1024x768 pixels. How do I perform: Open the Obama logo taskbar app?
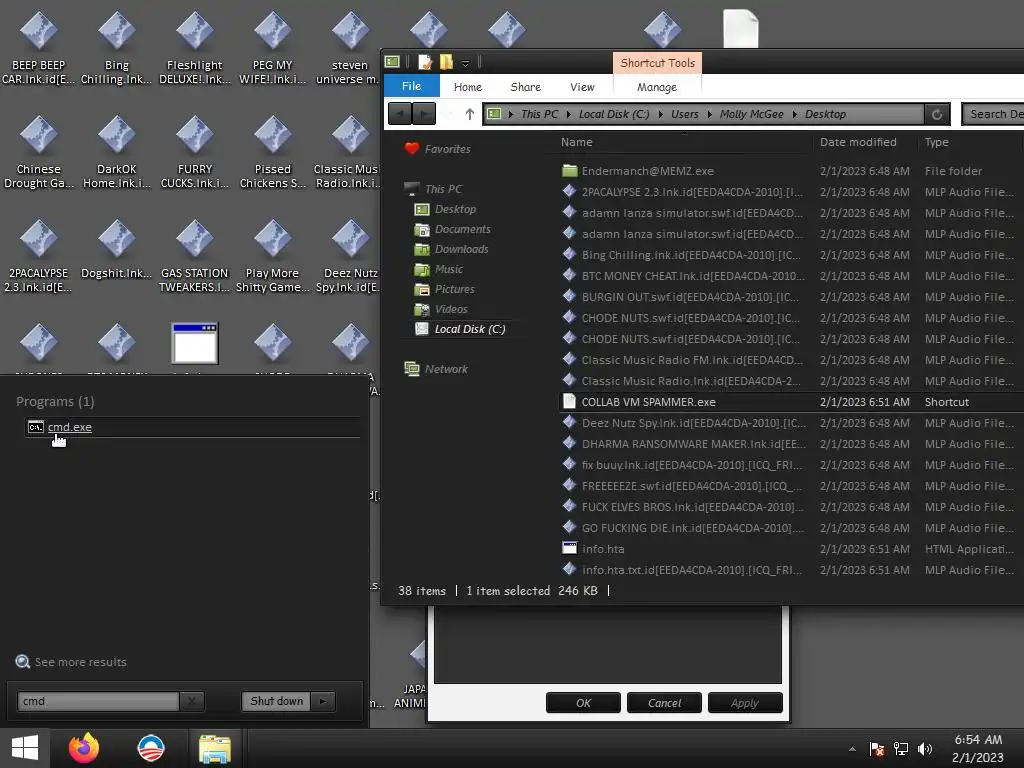pos(150,748)
